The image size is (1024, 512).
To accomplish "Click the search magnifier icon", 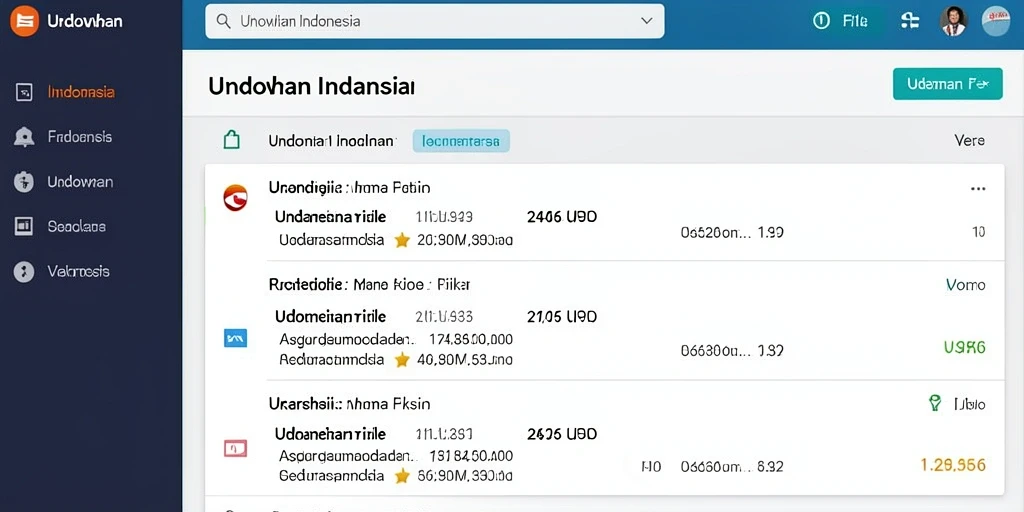I will tap(223, 21).
